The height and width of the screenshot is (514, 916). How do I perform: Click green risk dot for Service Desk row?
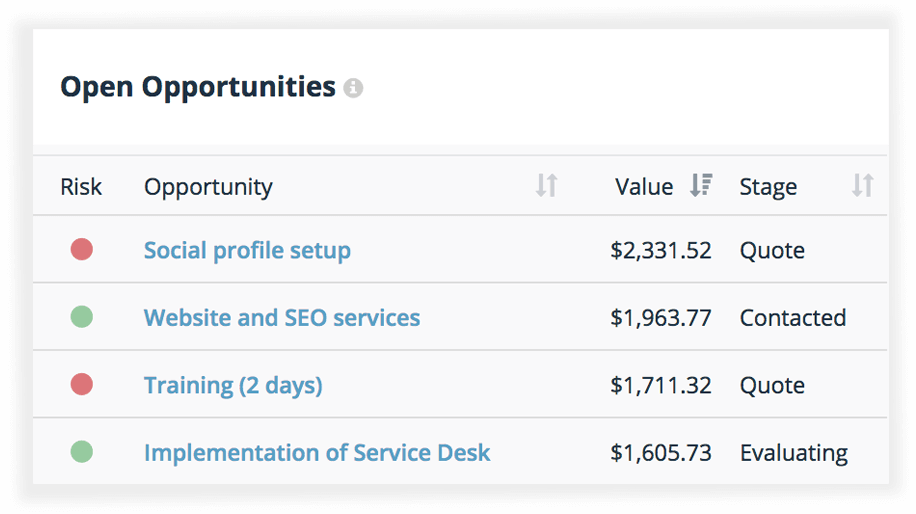click(x=82, y=452)
